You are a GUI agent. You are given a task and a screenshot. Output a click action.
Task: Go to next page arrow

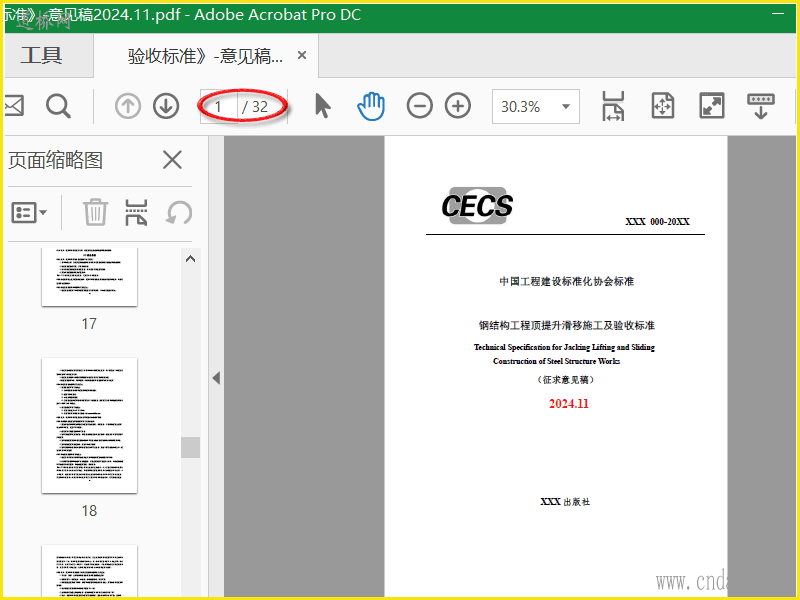166,106
